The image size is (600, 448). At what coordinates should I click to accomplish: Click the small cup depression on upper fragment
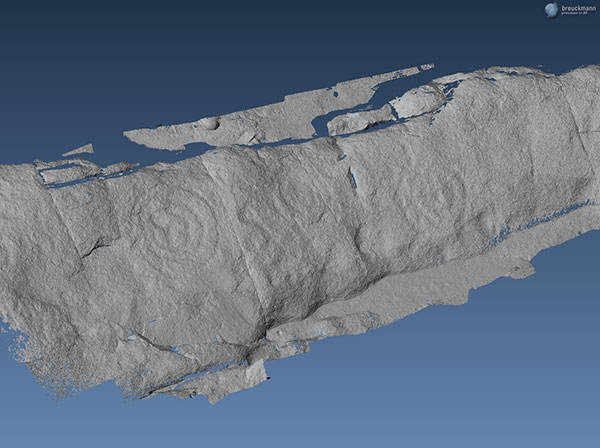209,124
